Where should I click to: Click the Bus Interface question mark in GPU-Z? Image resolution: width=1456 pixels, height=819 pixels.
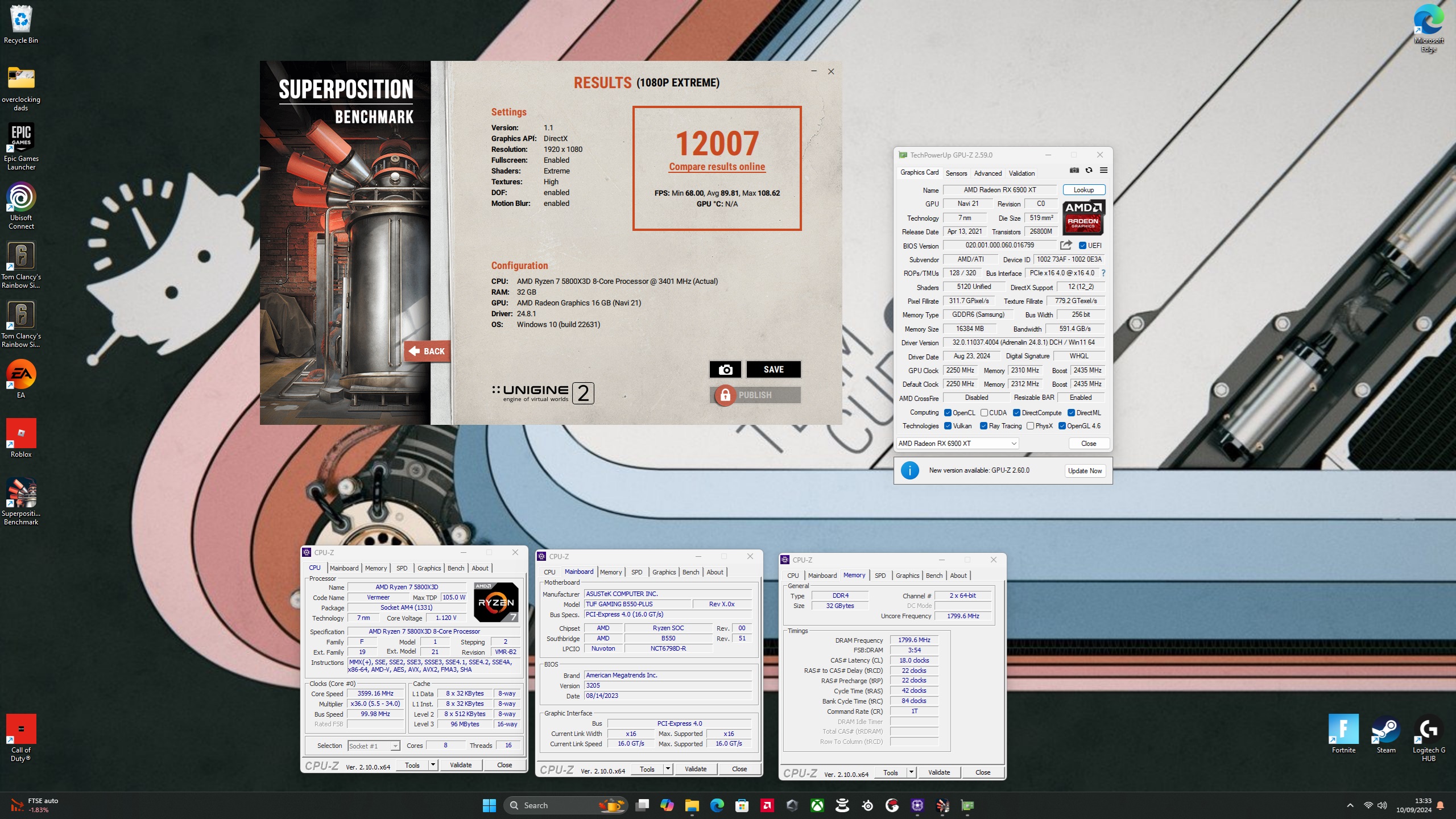(1103, 273)
